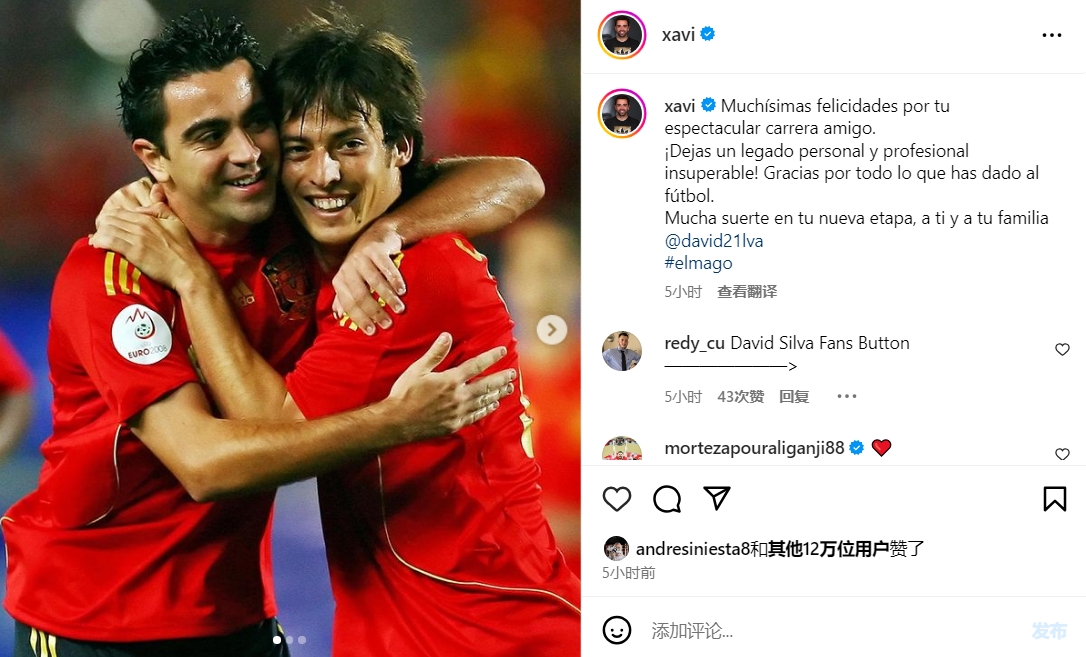The image size is (1086, 657).
Task: View the list of users who liked
Action: click(828, 549)
